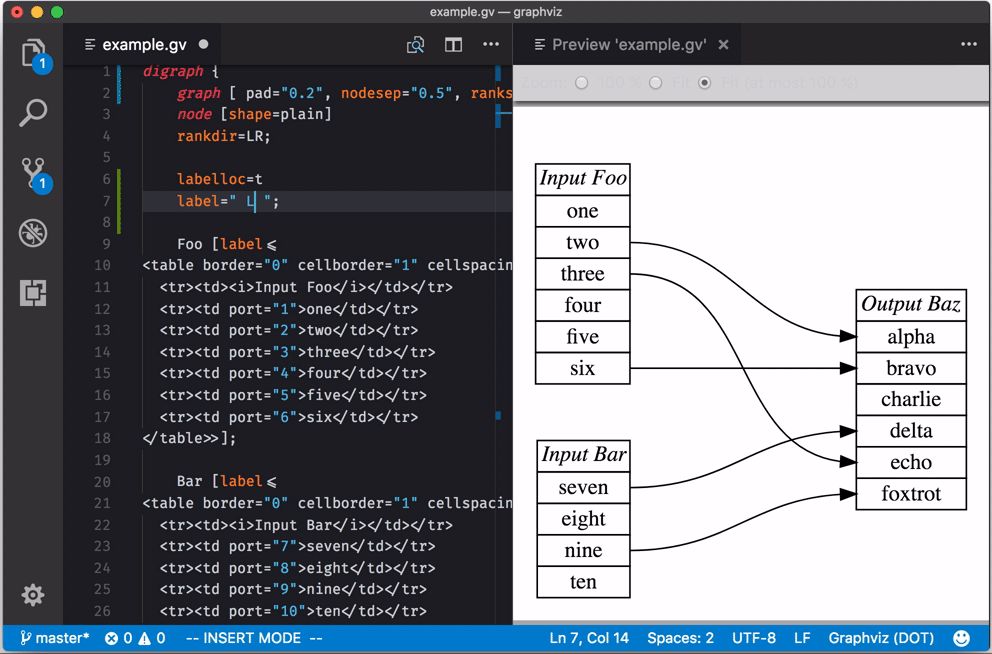Click the feedback smiley icon in status bar

[962, 638]
